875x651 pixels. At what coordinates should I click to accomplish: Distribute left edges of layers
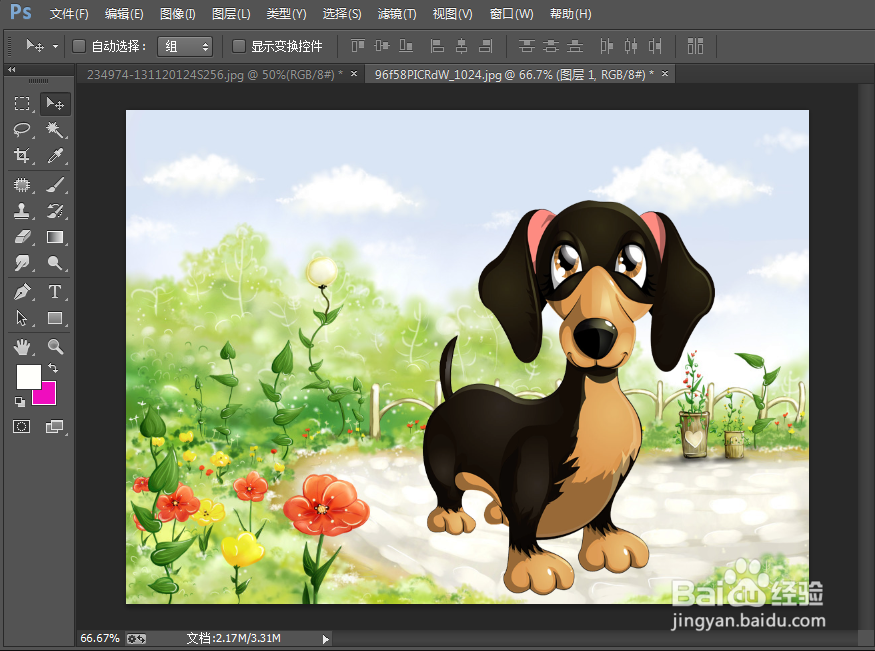[x=607, y=46]
